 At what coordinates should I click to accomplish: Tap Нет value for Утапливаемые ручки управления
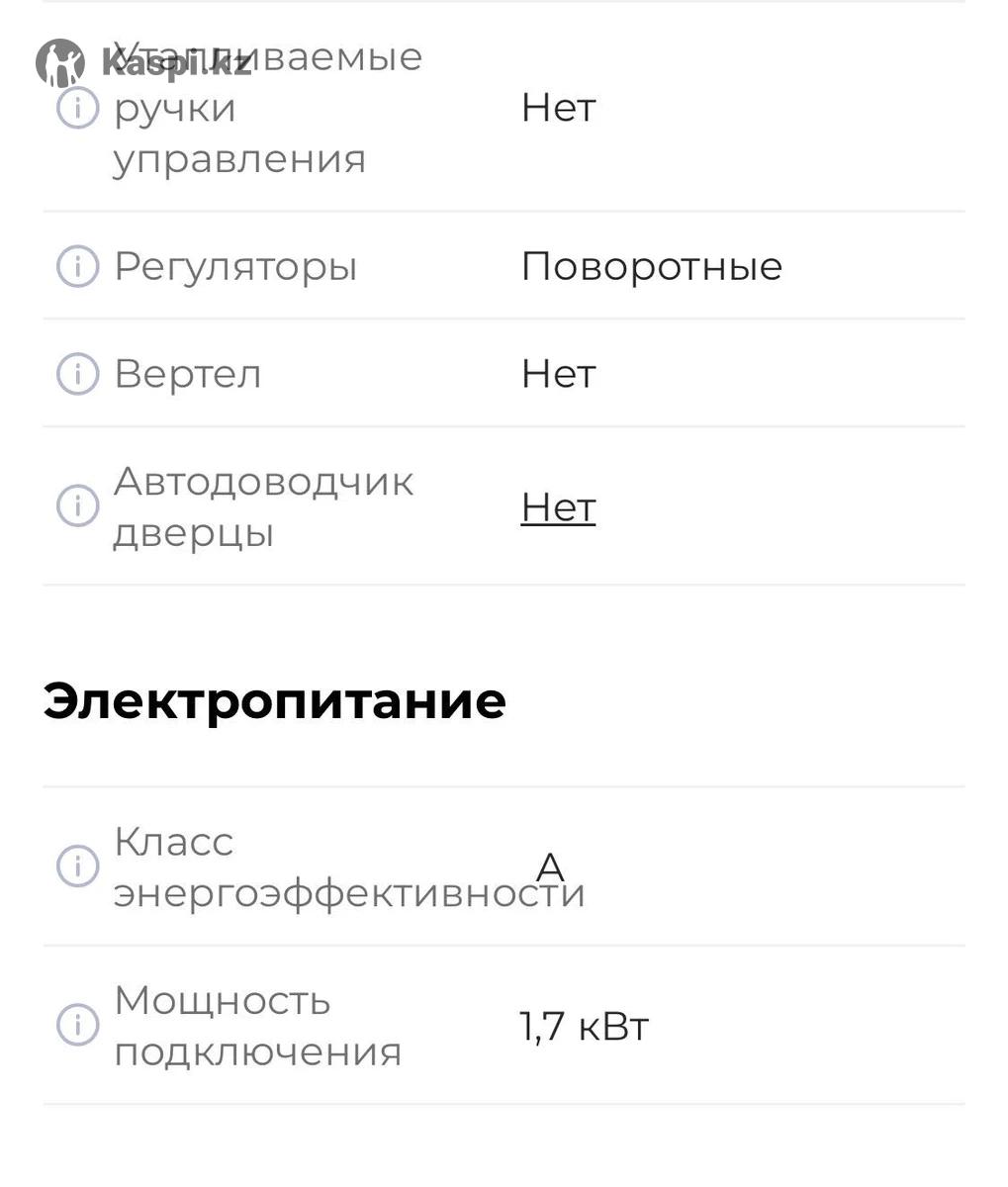(x=558, y=108)
